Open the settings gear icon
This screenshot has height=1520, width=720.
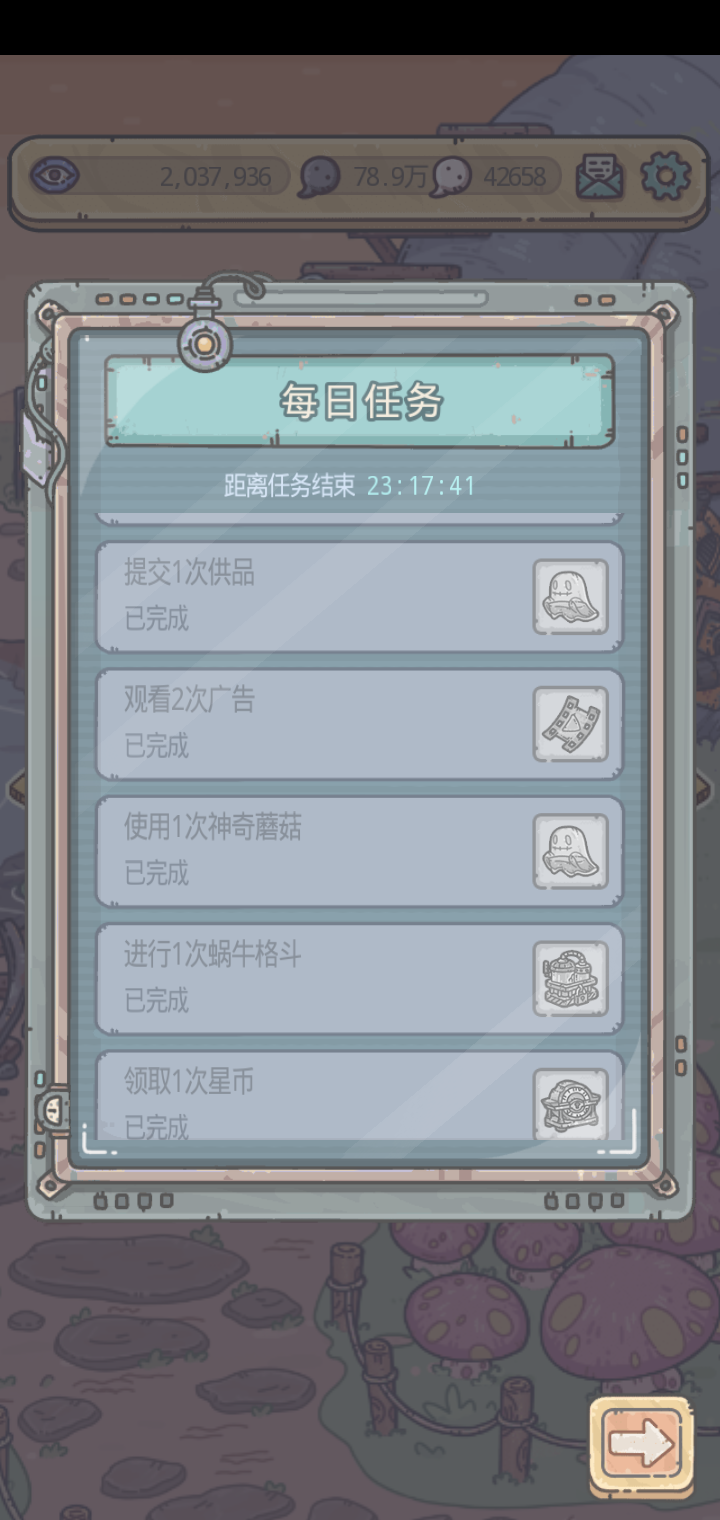(x=665, y=177)
